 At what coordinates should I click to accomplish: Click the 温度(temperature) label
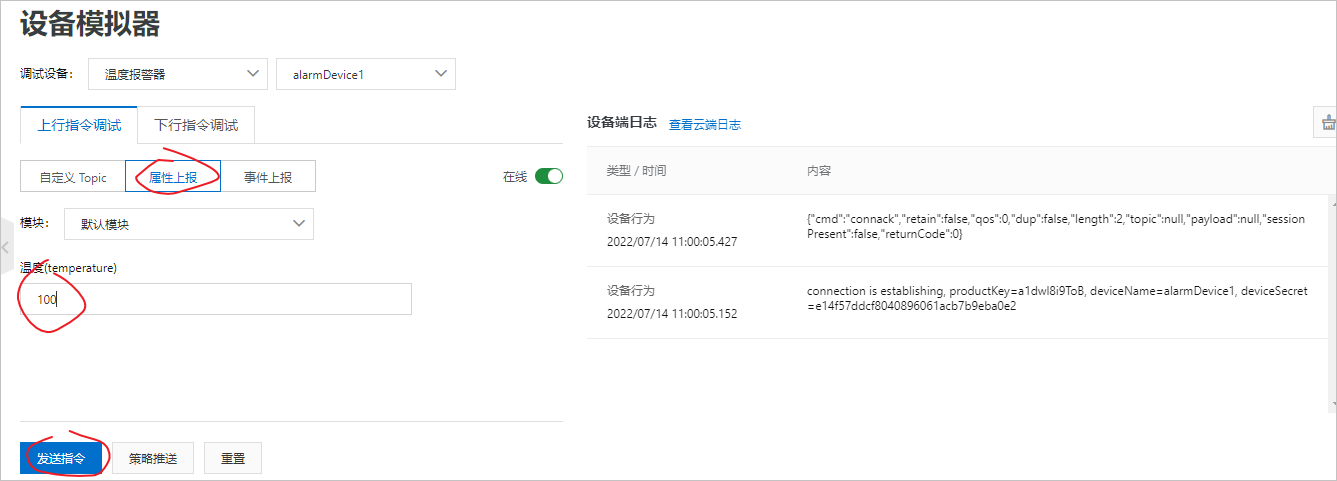point(69,268)
